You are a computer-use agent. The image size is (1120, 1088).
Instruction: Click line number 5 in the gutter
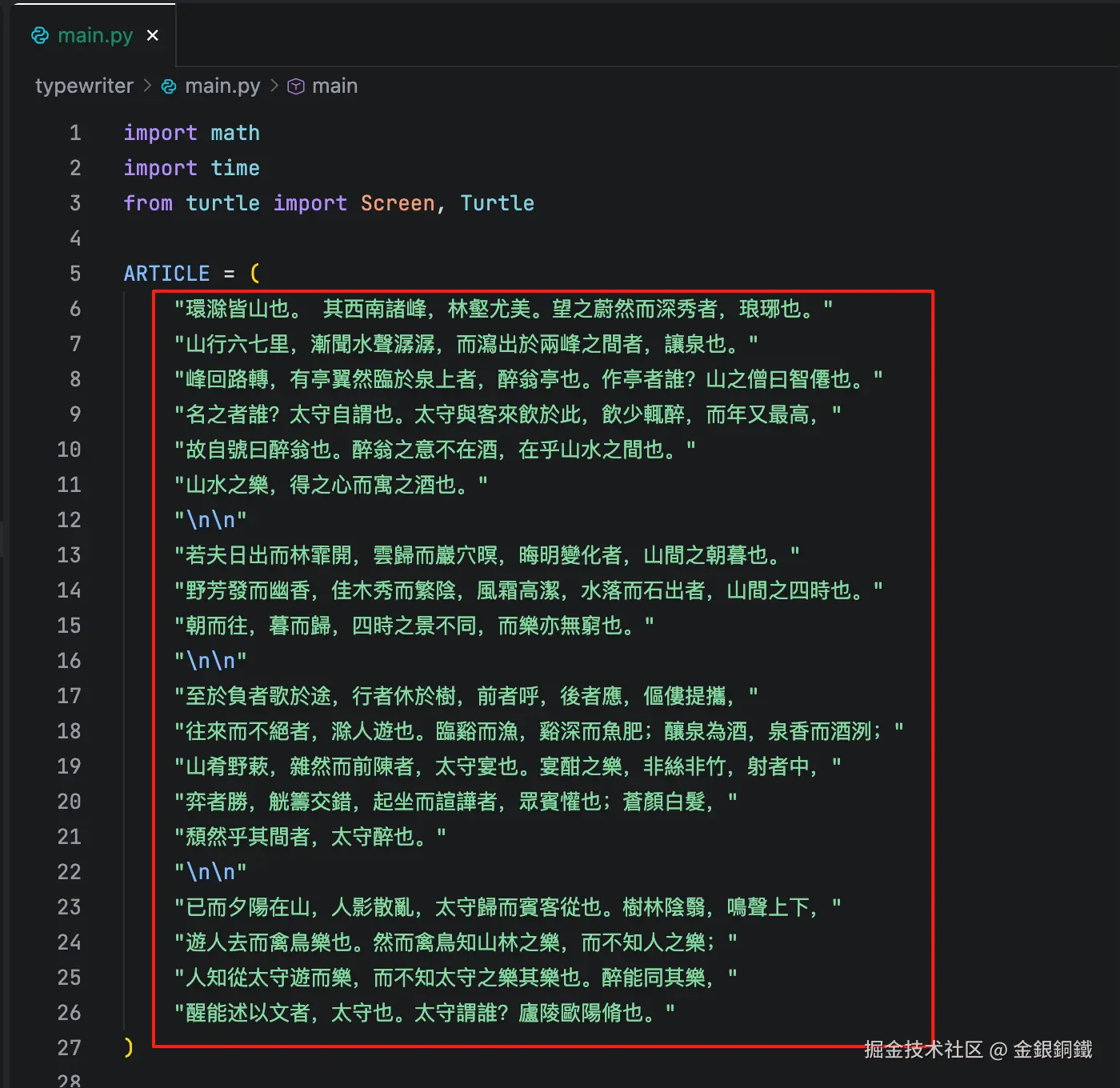click(x=75, y=274)
